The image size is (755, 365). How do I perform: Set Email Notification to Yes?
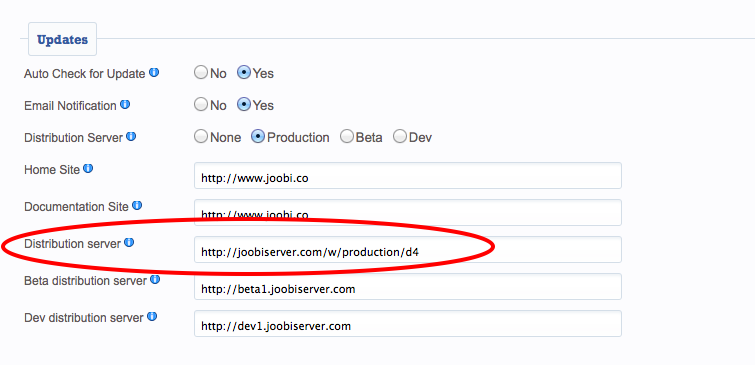[244, 104]
